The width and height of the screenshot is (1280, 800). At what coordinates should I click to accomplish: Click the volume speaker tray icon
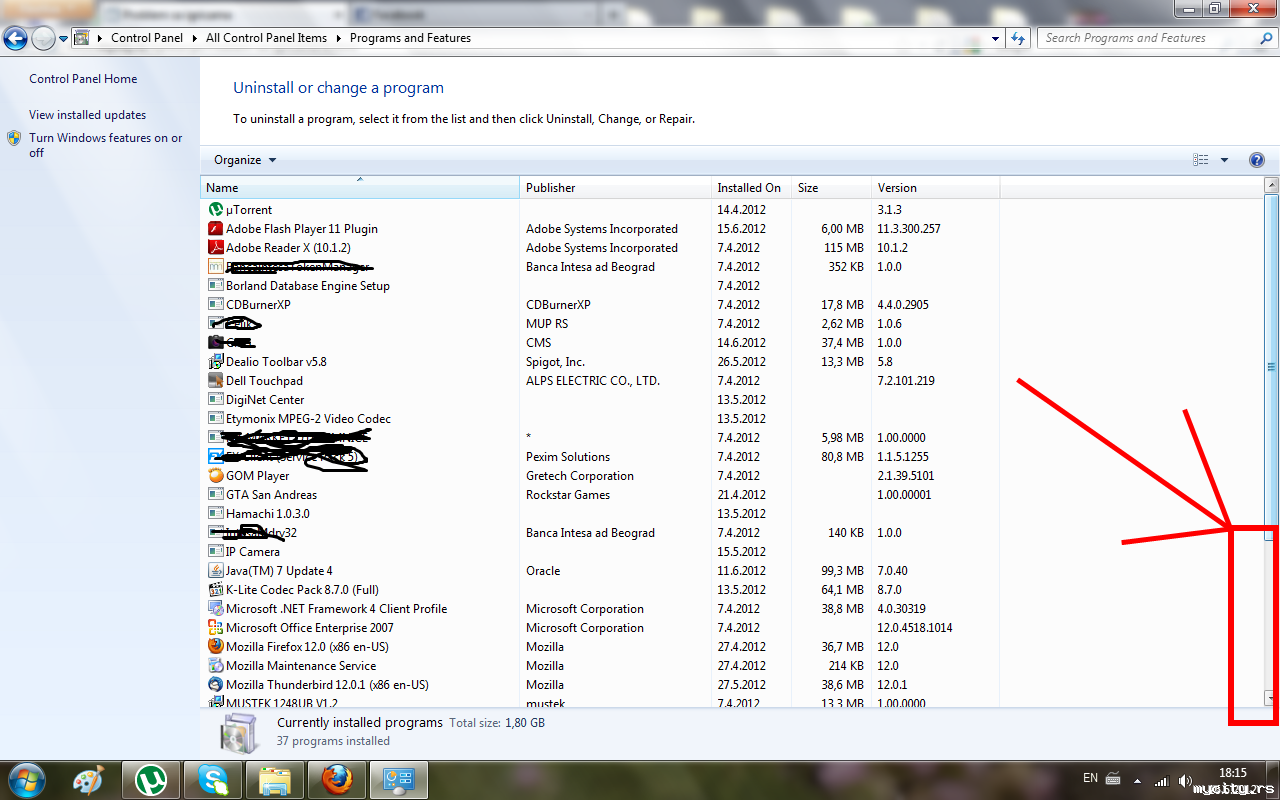pyautogui.click(x=1185, y=780)
